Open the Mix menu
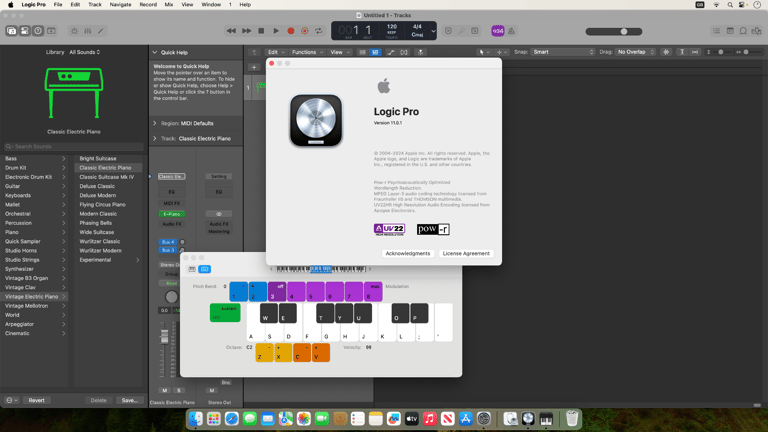This screenshot has height=432, width=768. [x=168, y=4]
